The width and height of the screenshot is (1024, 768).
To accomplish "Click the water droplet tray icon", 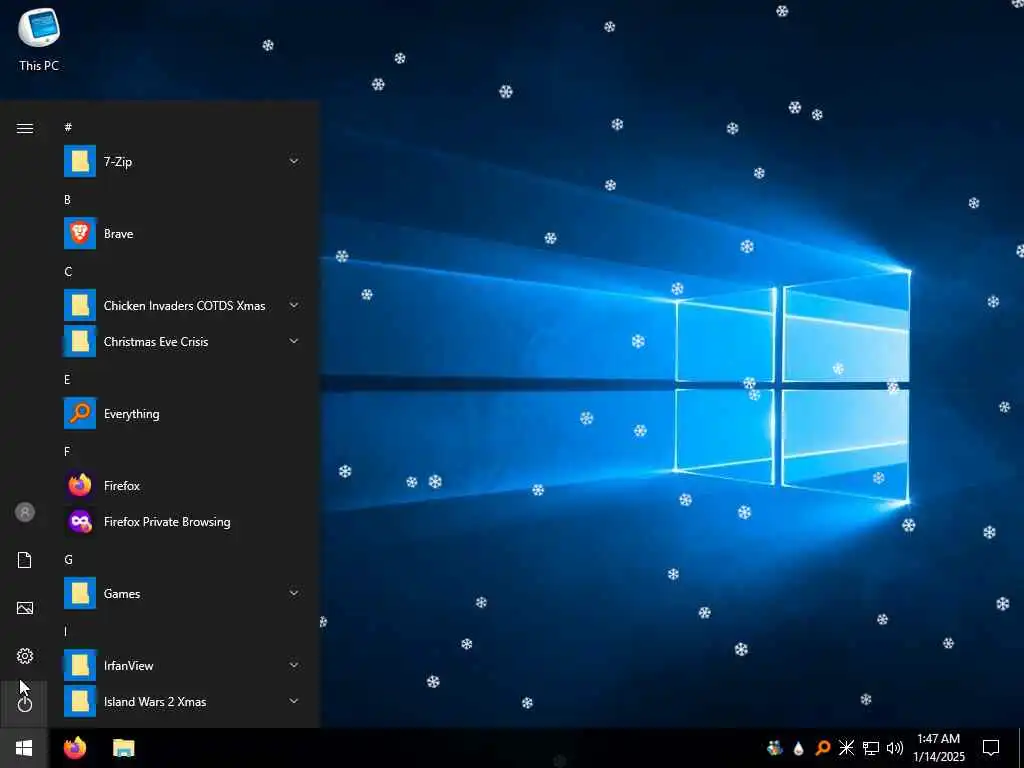I will click(x=799, y=748).
